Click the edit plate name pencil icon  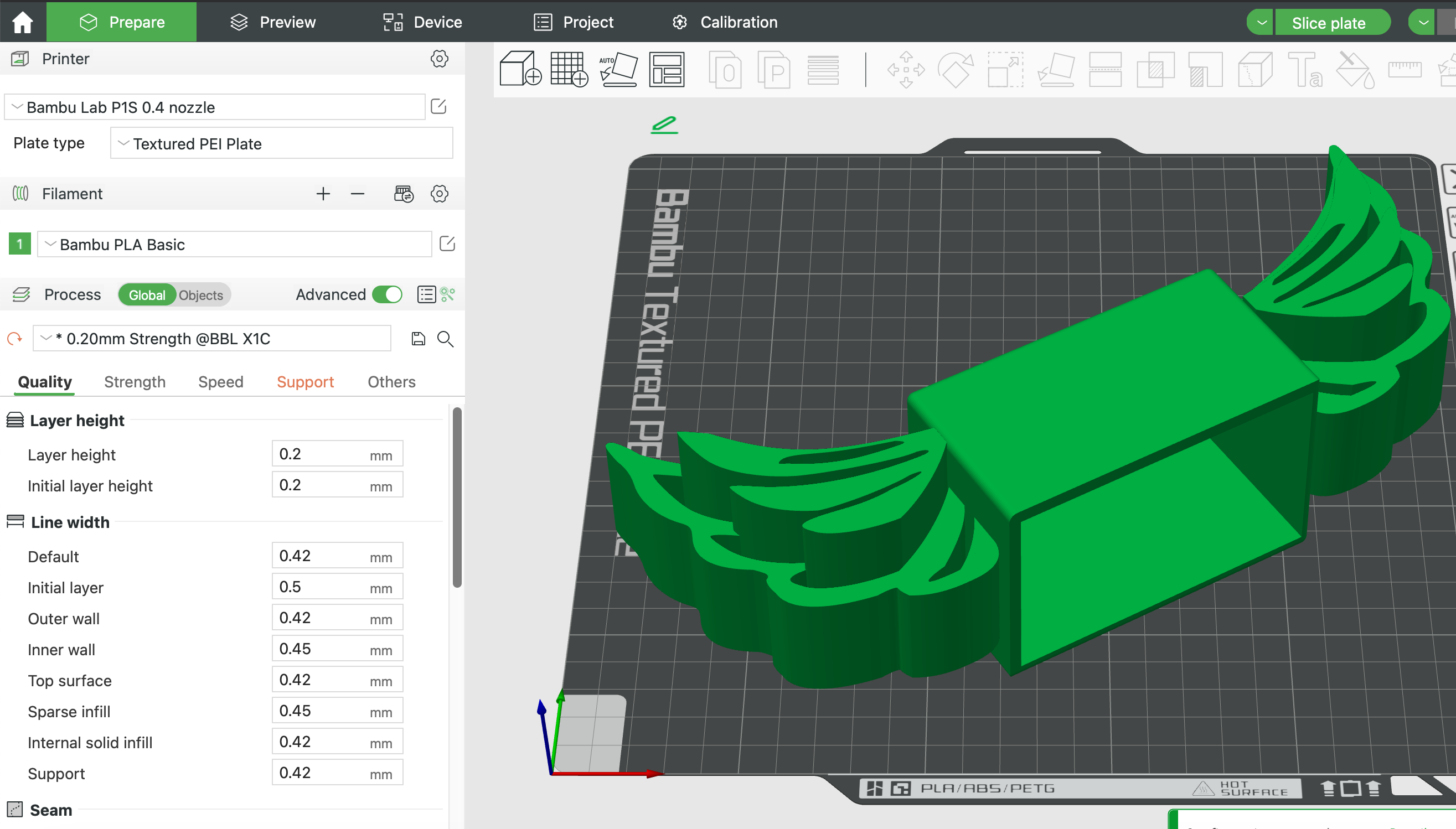[664, 125]
